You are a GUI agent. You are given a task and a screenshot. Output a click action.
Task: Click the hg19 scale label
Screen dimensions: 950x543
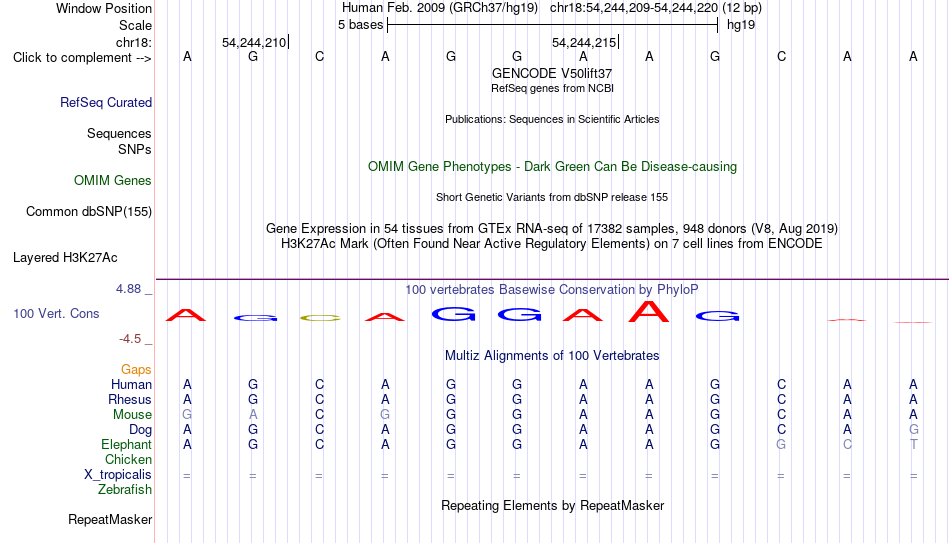point(741,25)
